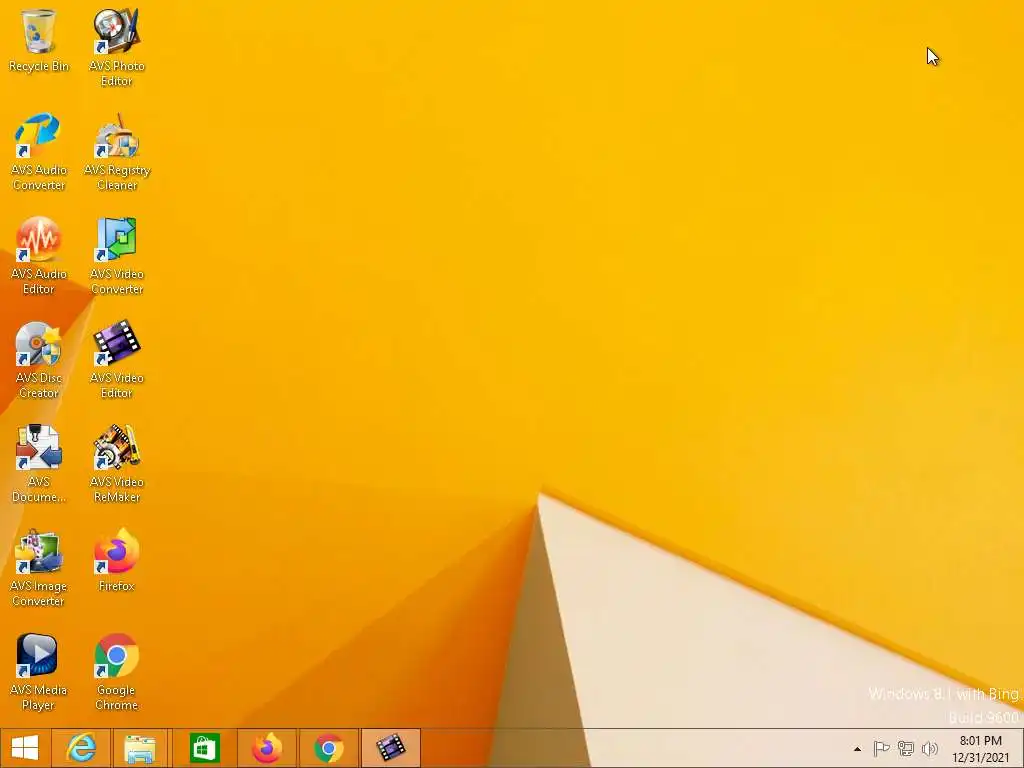Select the AVS Video Converter shortcut

117,255
